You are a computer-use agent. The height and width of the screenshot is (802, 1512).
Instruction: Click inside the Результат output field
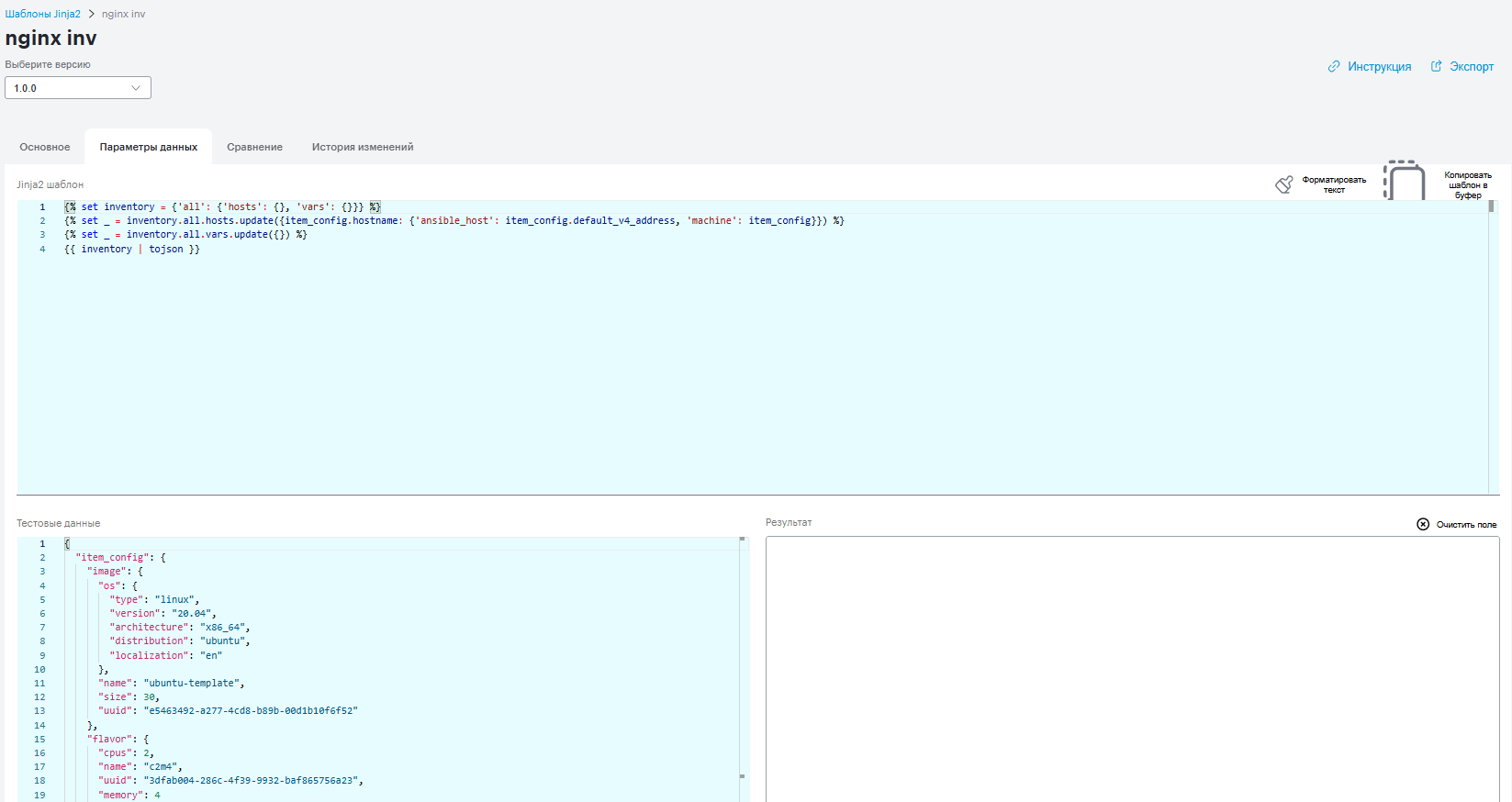click(x=1133, y=669)
